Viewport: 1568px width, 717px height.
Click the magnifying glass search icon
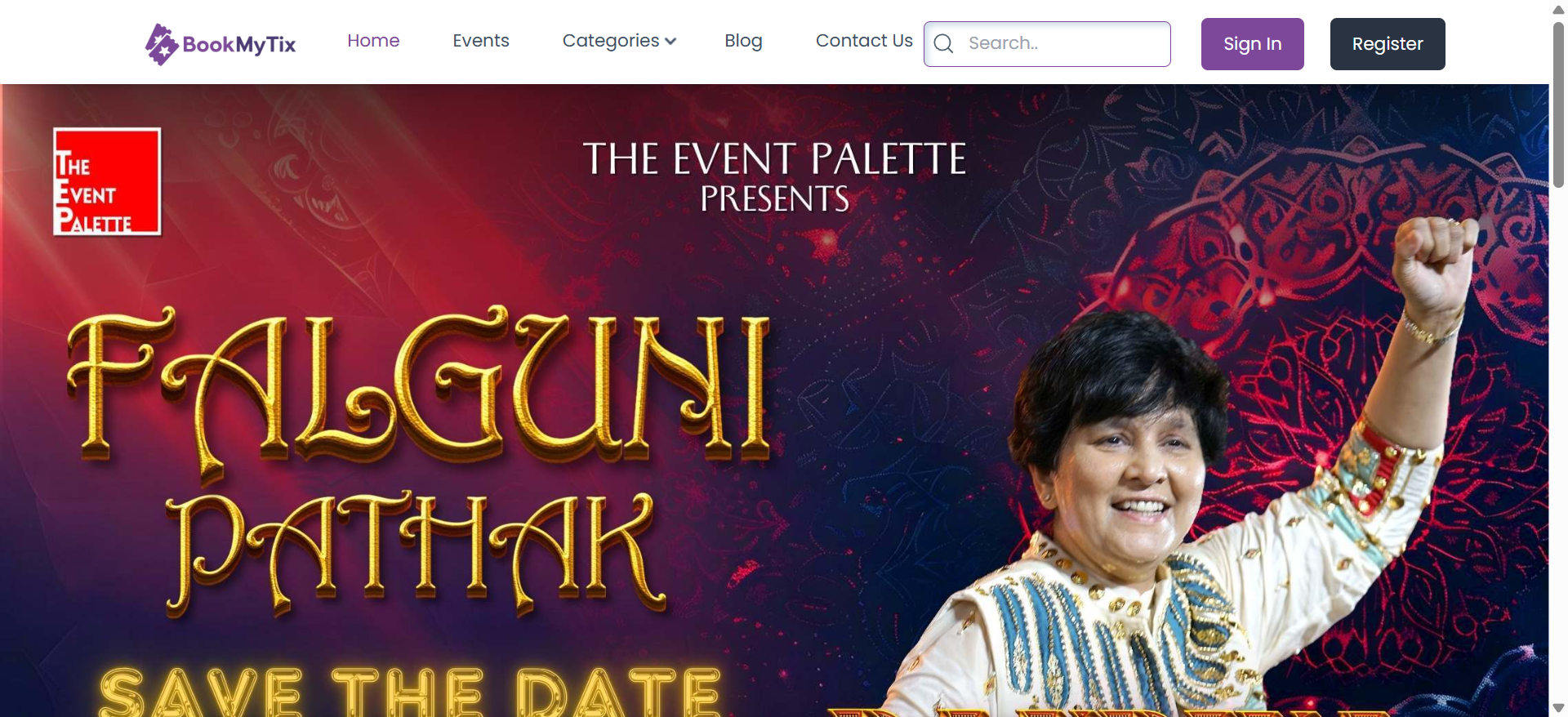(x=943, y=44)
